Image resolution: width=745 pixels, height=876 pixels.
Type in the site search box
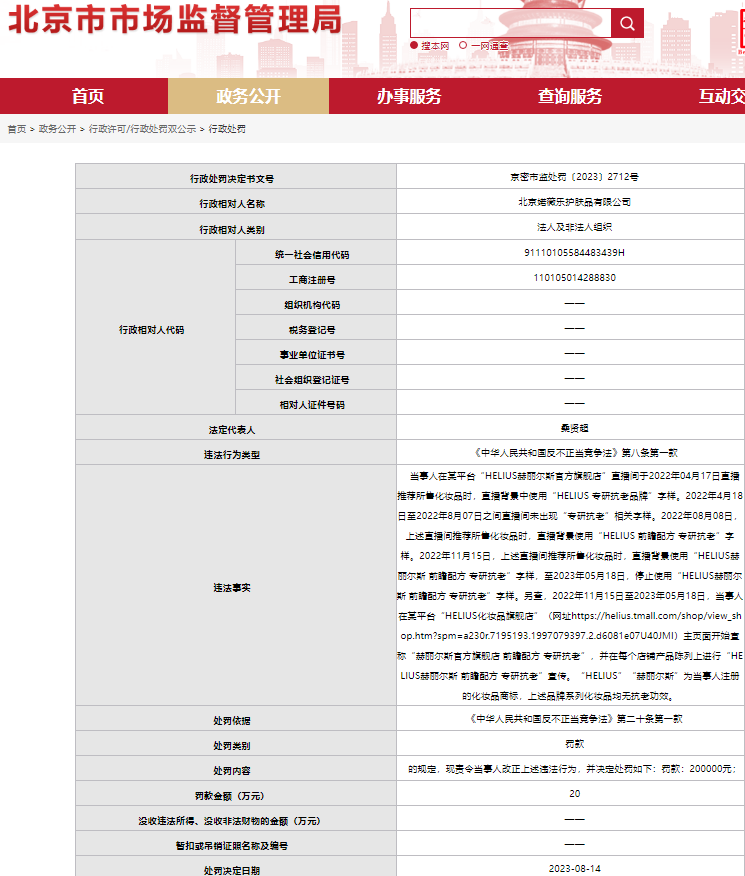[x=510, y=23]
